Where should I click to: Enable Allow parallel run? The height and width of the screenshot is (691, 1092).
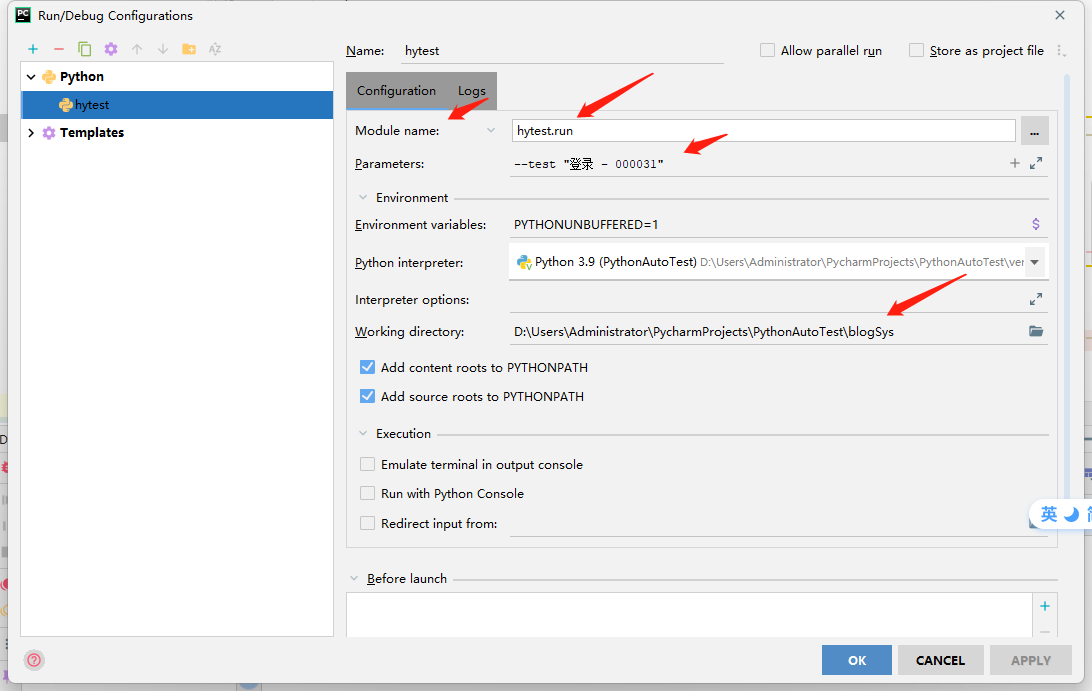pos(767,50)
